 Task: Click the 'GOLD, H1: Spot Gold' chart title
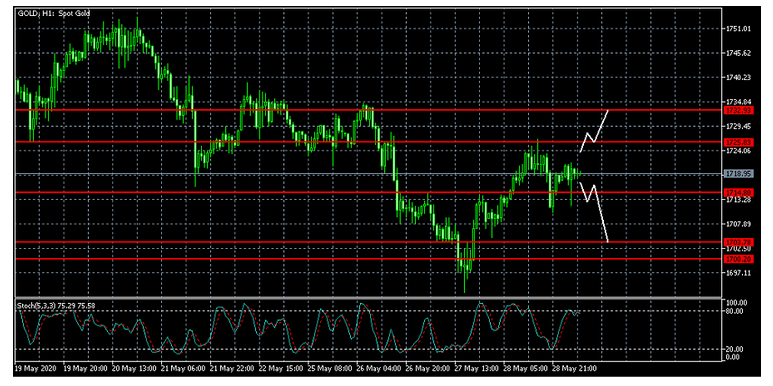click(54, 13)
